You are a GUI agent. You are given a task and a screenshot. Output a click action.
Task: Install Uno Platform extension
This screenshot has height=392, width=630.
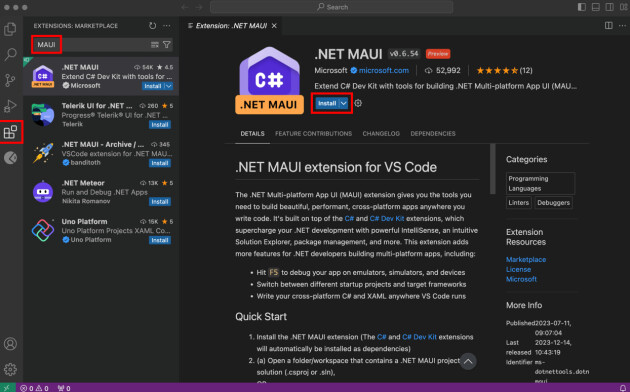coord(160,240)
